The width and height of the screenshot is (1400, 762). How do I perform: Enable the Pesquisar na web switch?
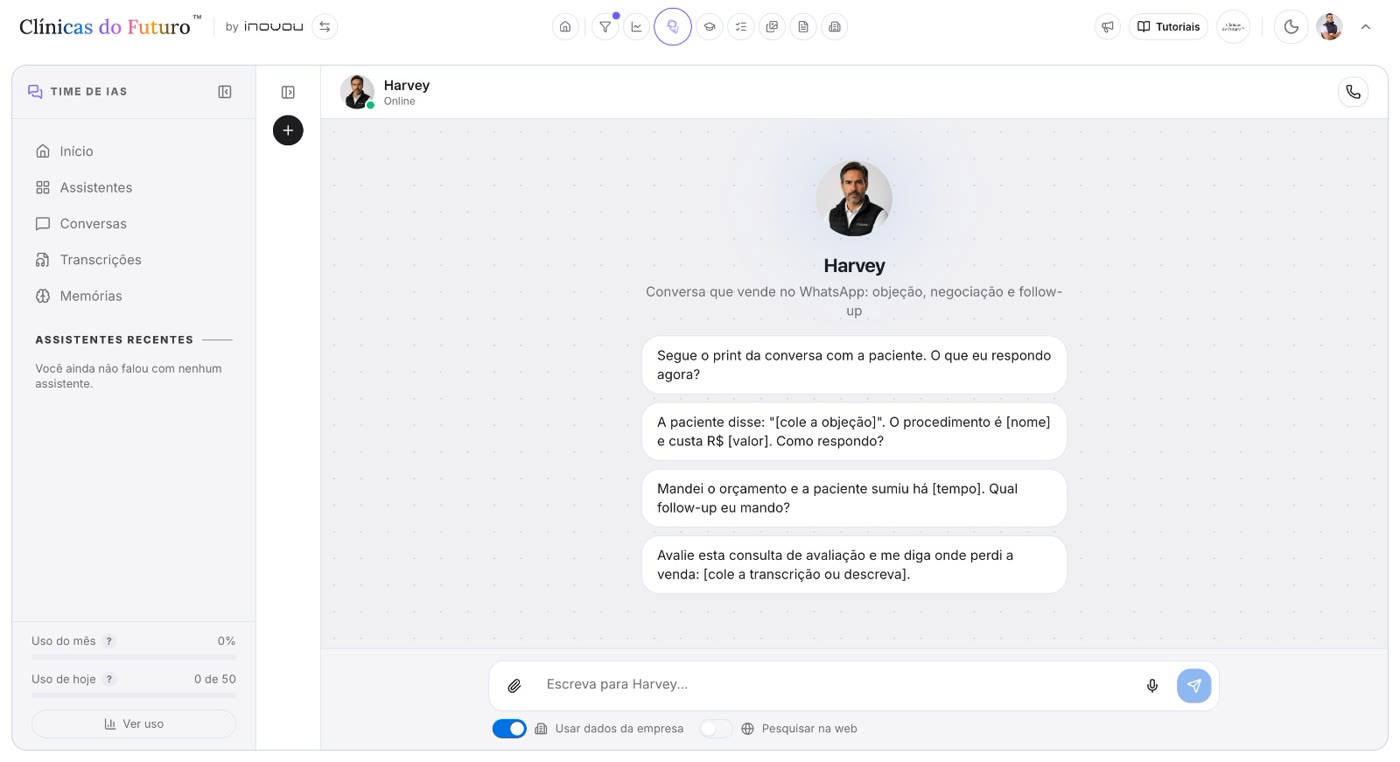(716, 729)
